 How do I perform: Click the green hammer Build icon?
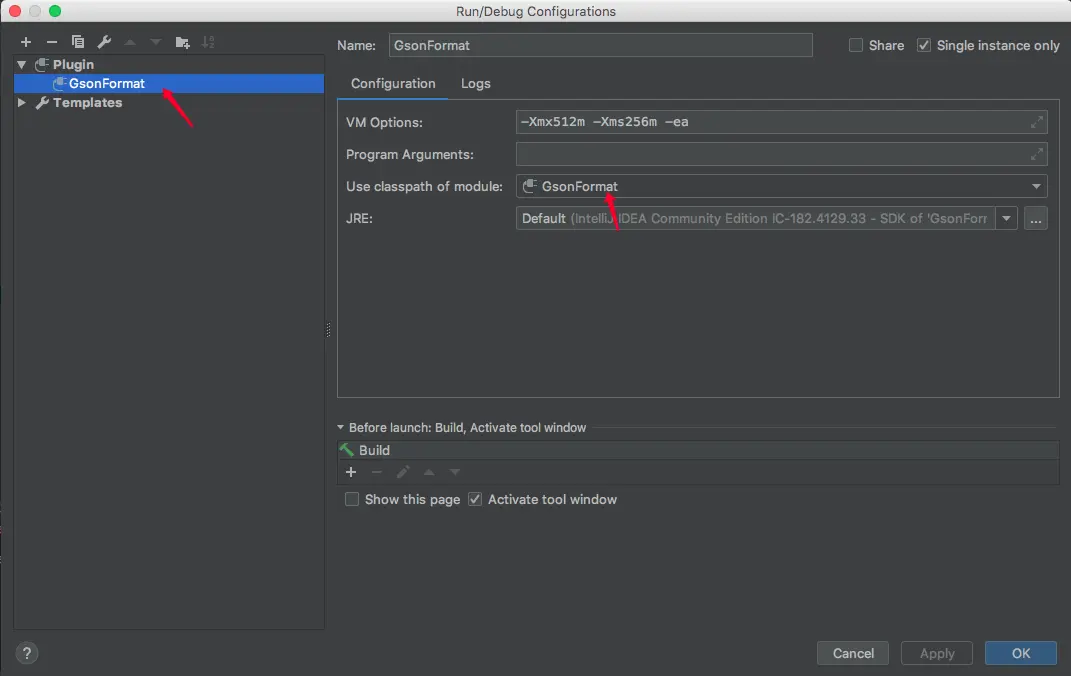(x=347, y=450)
